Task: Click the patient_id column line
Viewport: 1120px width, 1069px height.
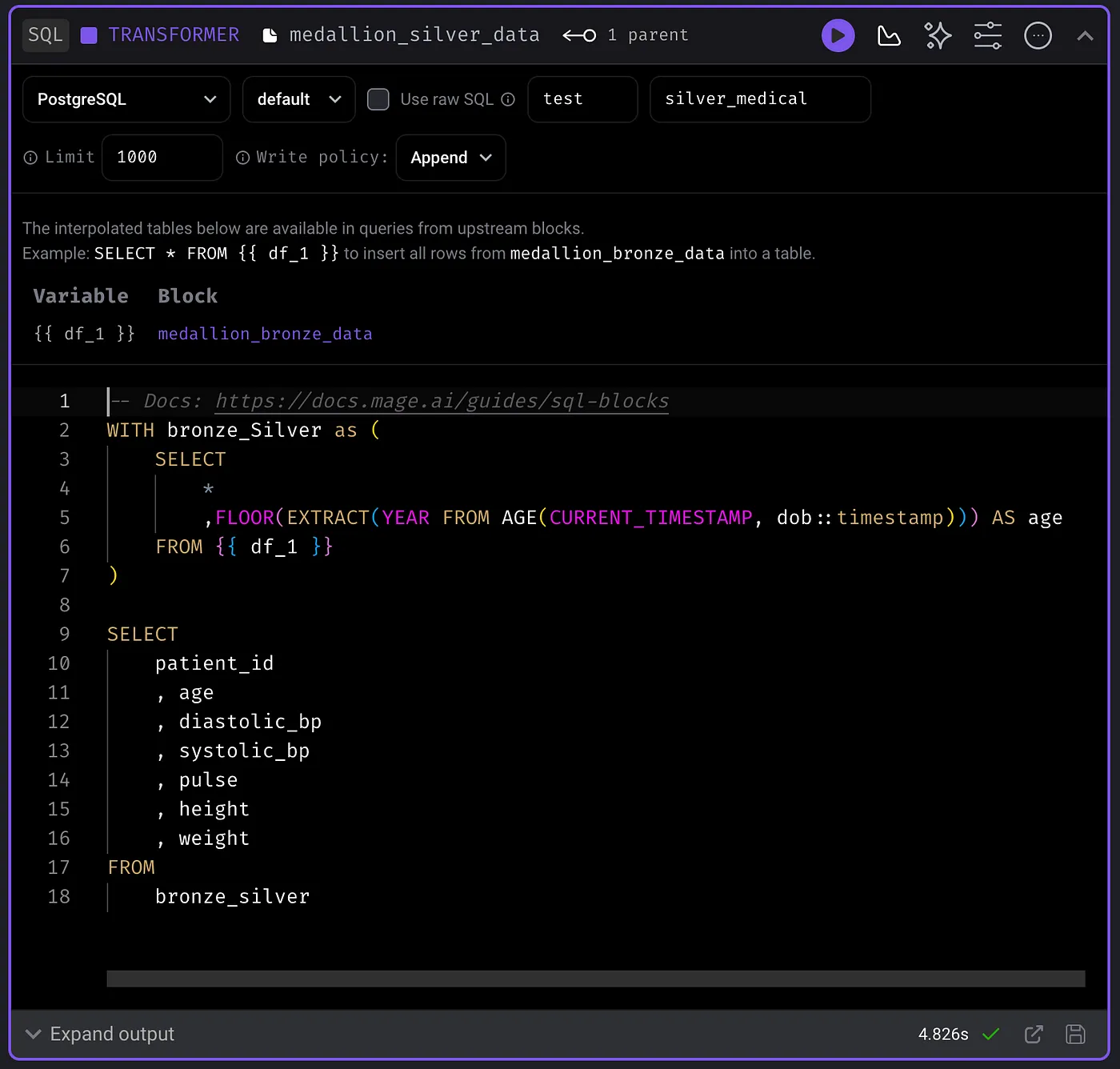Action: [214, 663]
